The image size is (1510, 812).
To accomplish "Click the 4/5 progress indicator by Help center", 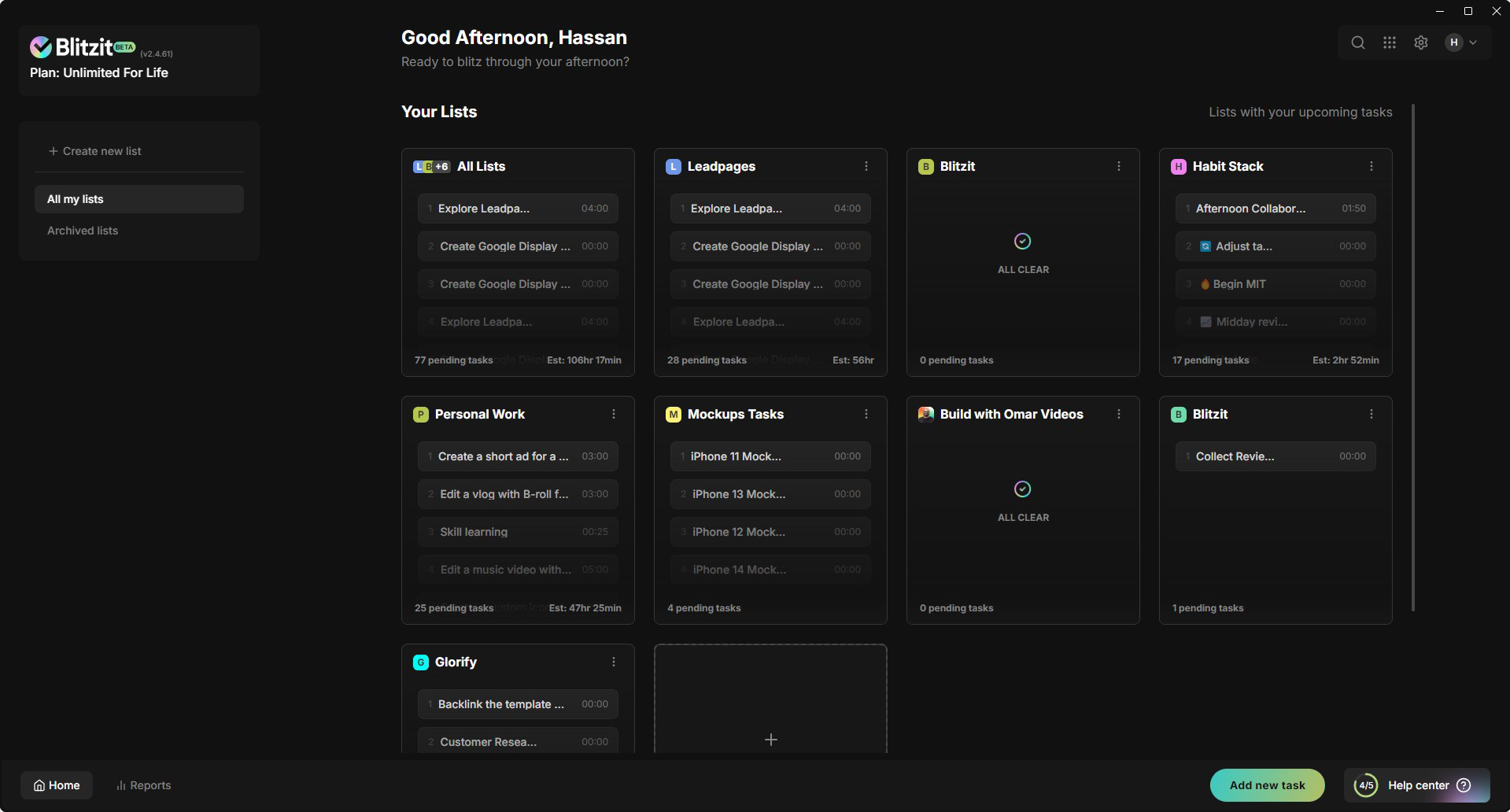I will click(x=1367, y=784).
